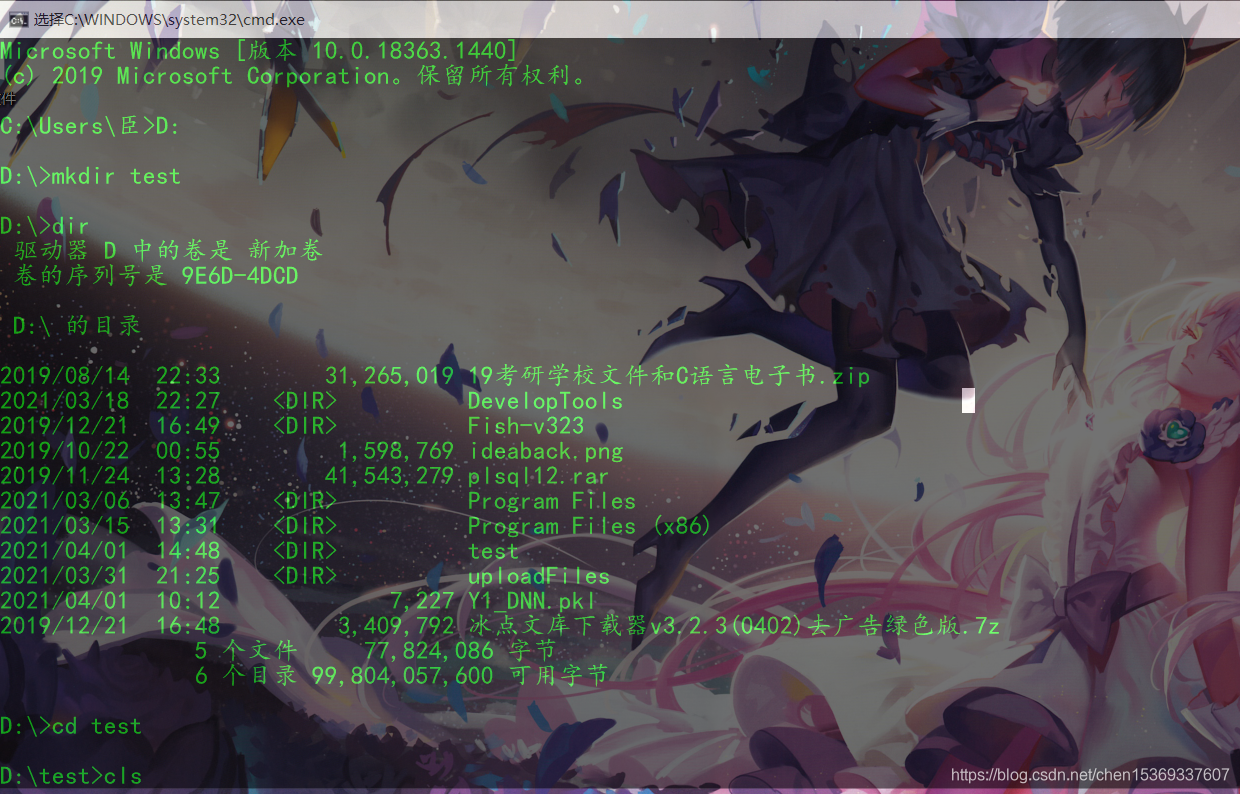
Task: Click the 'test' directory entry in listing
Action: (x=493, y=551)
